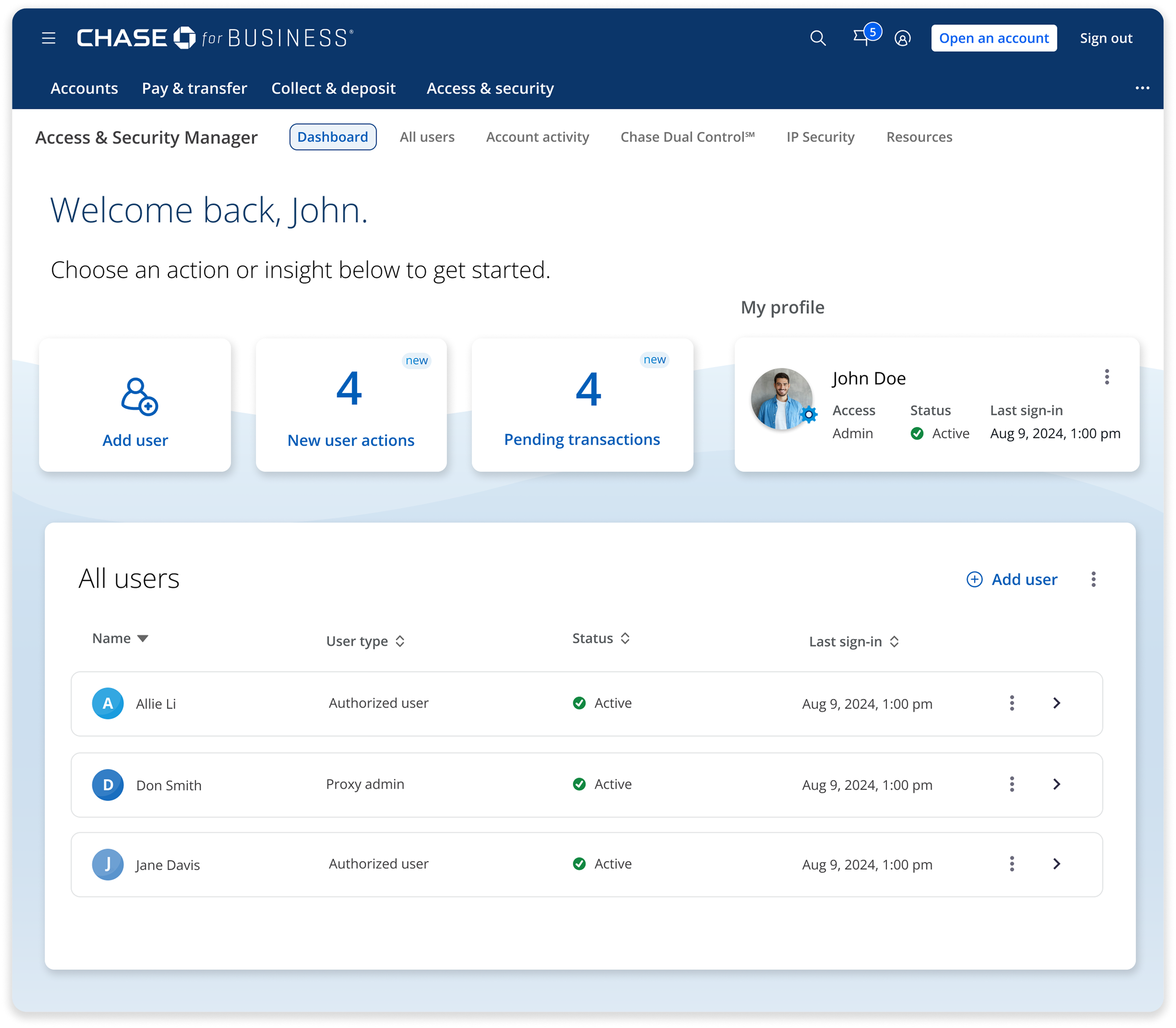Open the New user actions card
The image size is (1176, 1028).
click(x=351, y=405)
